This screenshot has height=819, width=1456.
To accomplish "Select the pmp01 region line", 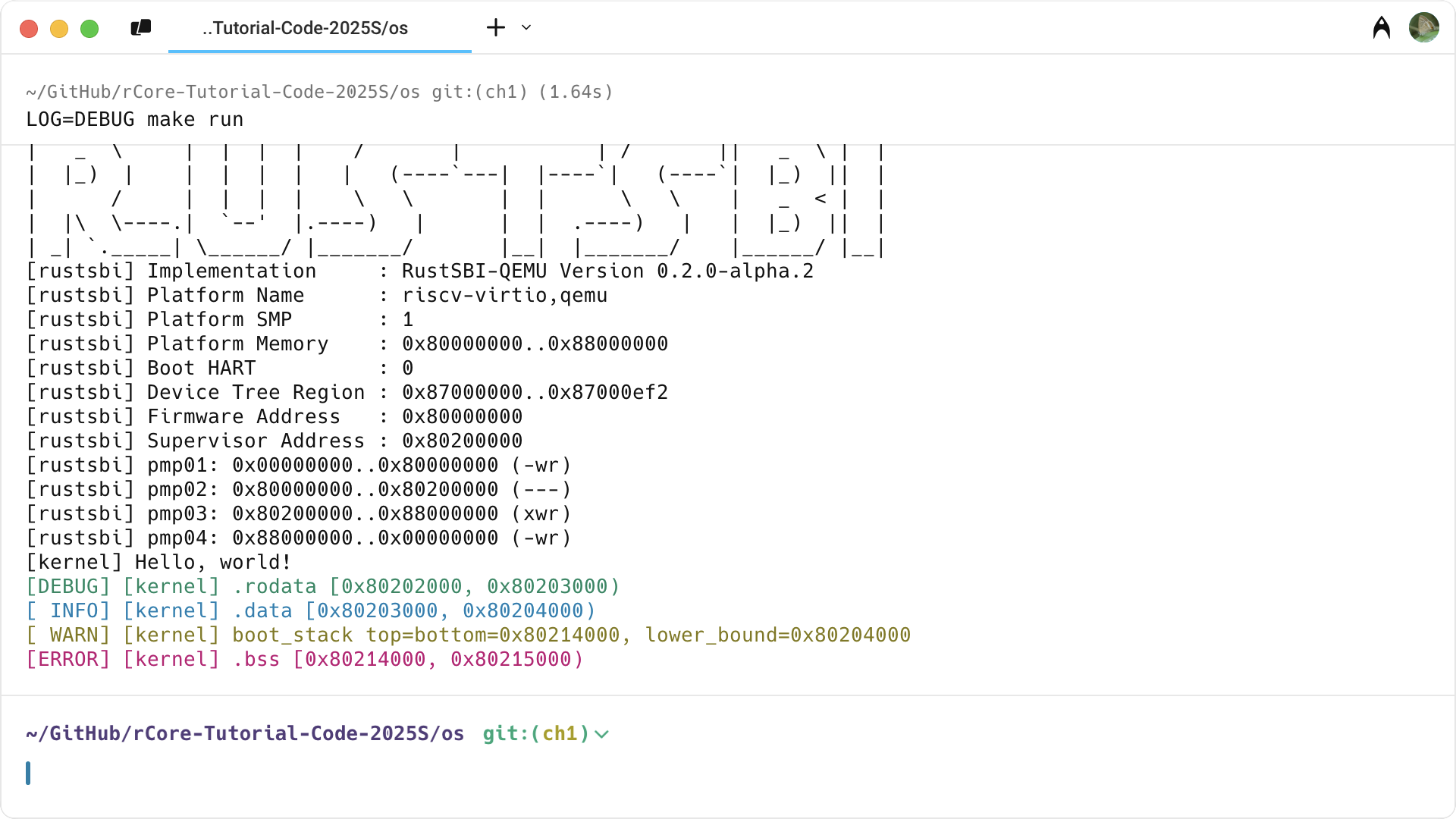I will (299, 465).
